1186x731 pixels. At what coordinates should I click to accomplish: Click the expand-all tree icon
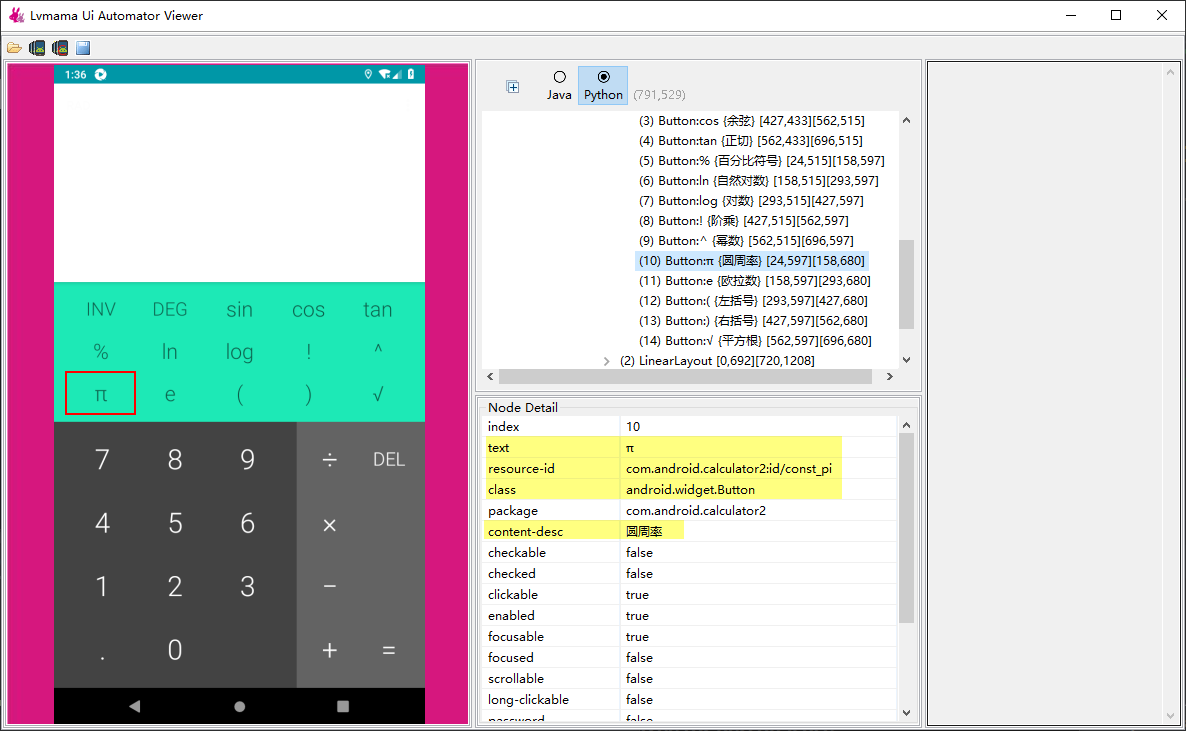tap(513, 87)
